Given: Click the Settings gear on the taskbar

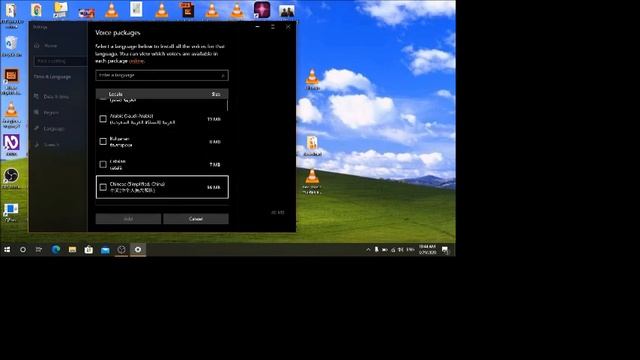Looking at the screenshot, I should [138, 249].
